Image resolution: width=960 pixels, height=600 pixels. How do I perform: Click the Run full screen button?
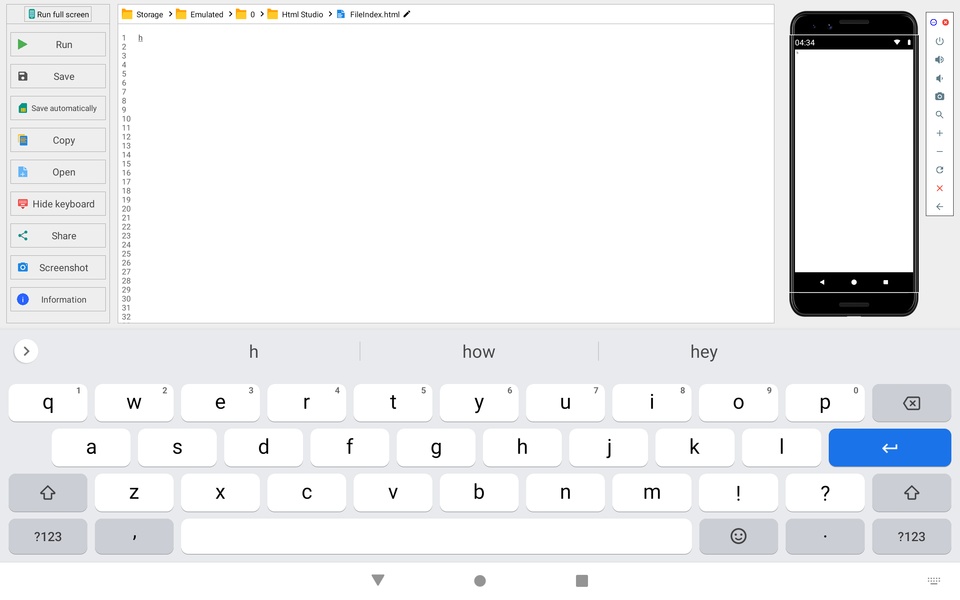tap(58, 14)
